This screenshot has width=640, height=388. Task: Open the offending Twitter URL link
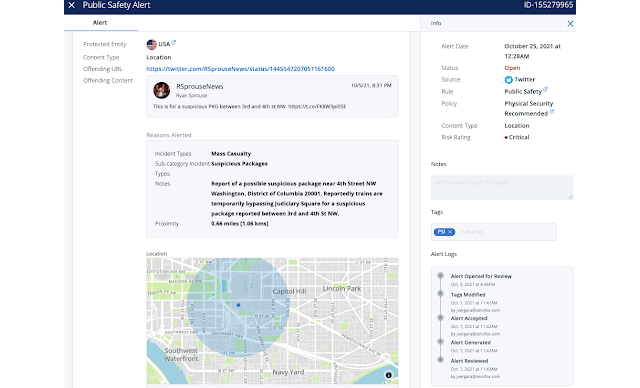(240, 69)
